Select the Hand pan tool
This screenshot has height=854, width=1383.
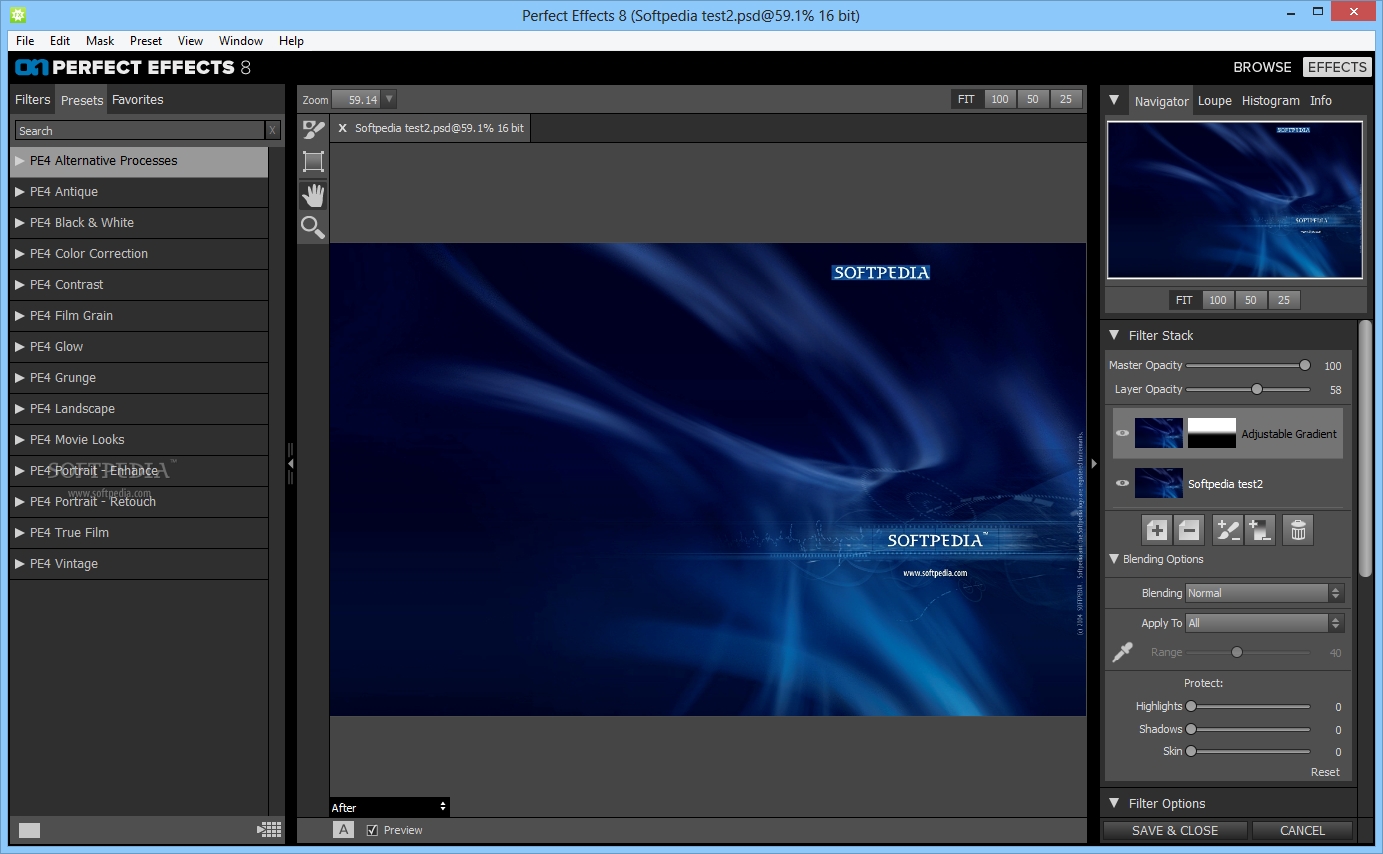click(313, 195)
